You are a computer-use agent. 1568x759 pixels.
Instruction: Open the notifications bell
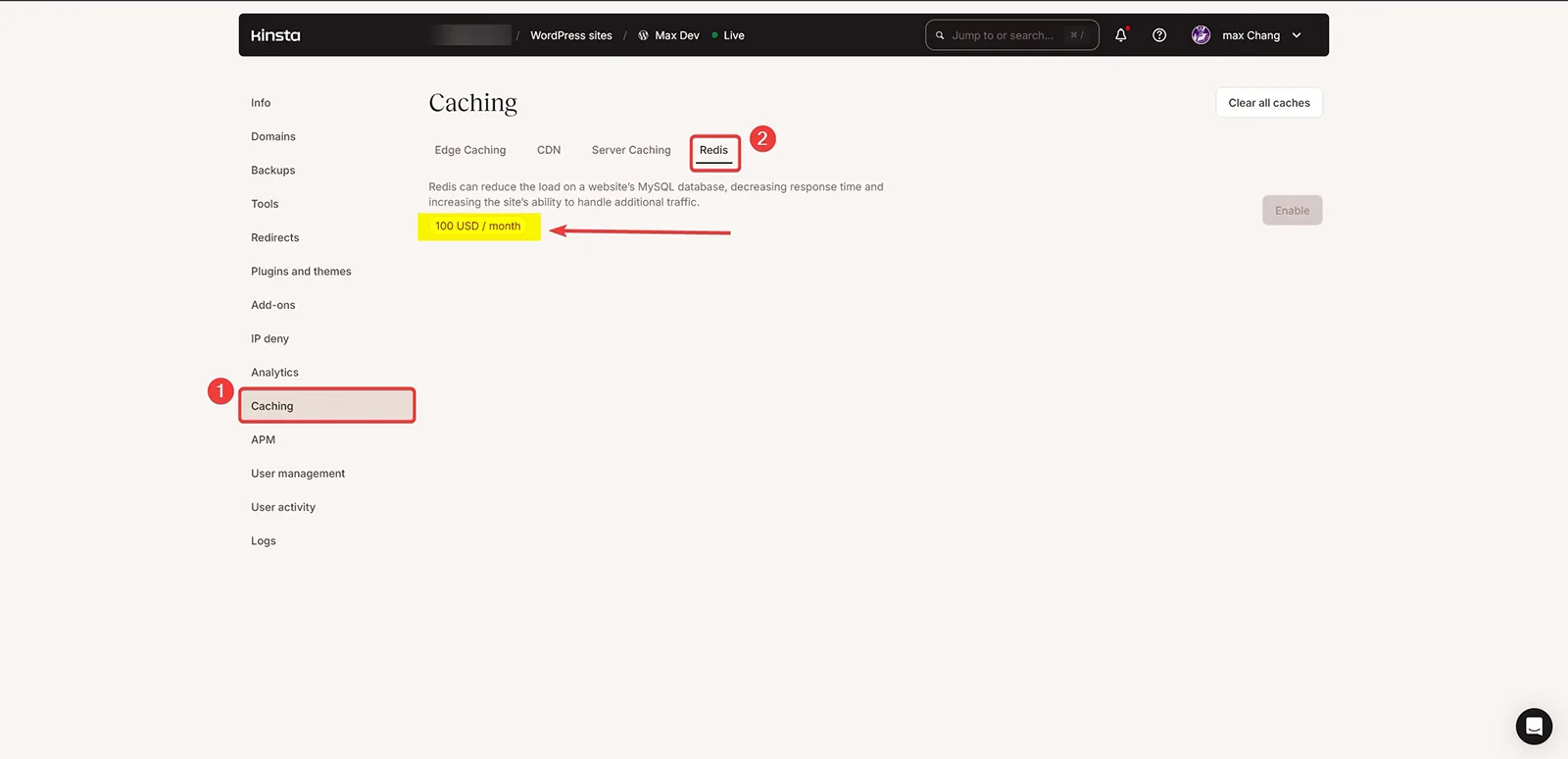click(1121, 35)
